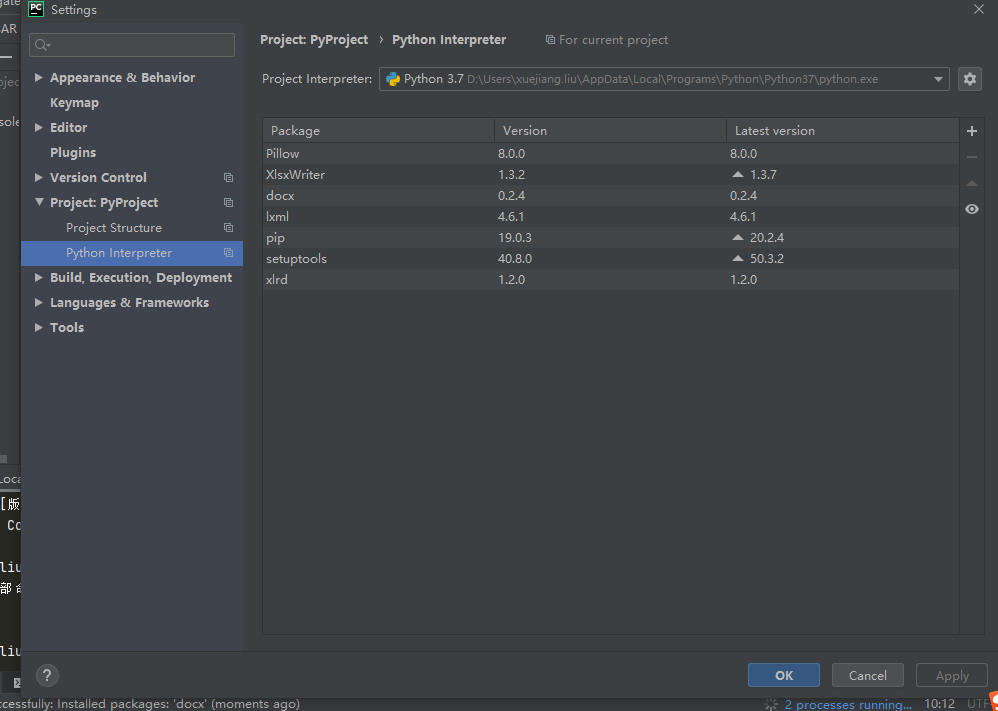Expand Appearance & Behavior section
Viewport: 998px width, 711px height.
[39, 77]
